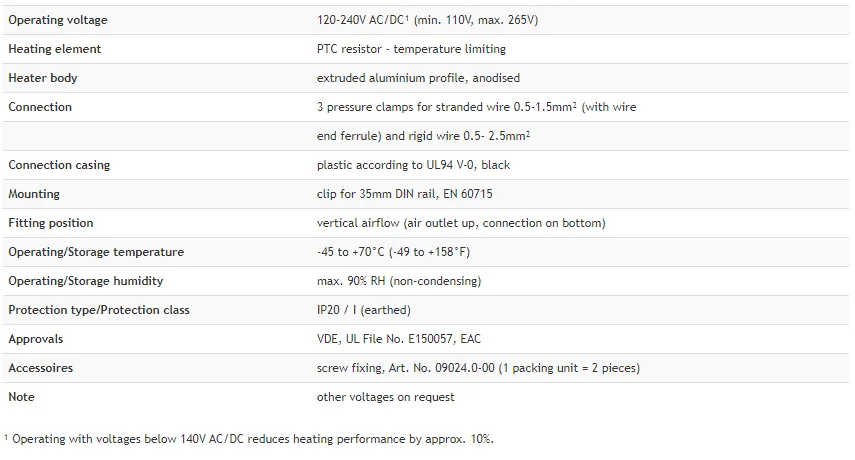Screen dimensions: 855x460
Task: Click the Fitting position label
Action: coord(51,223)
